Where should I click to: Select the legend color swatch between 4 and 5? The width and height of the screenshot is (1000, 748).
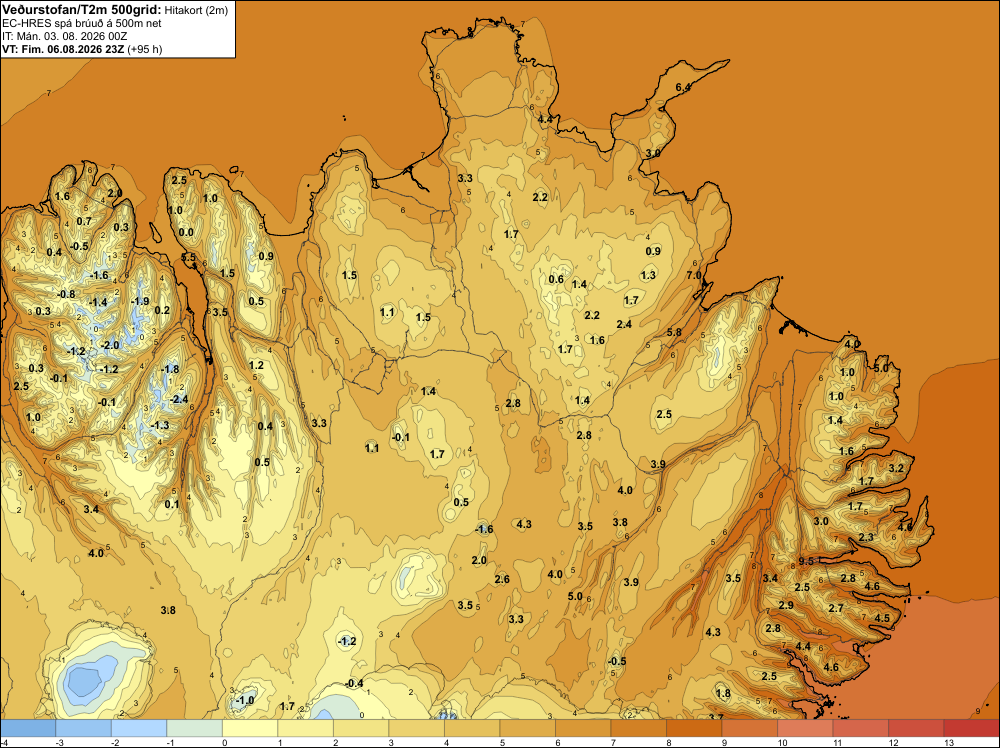click(x=472, y=728)
